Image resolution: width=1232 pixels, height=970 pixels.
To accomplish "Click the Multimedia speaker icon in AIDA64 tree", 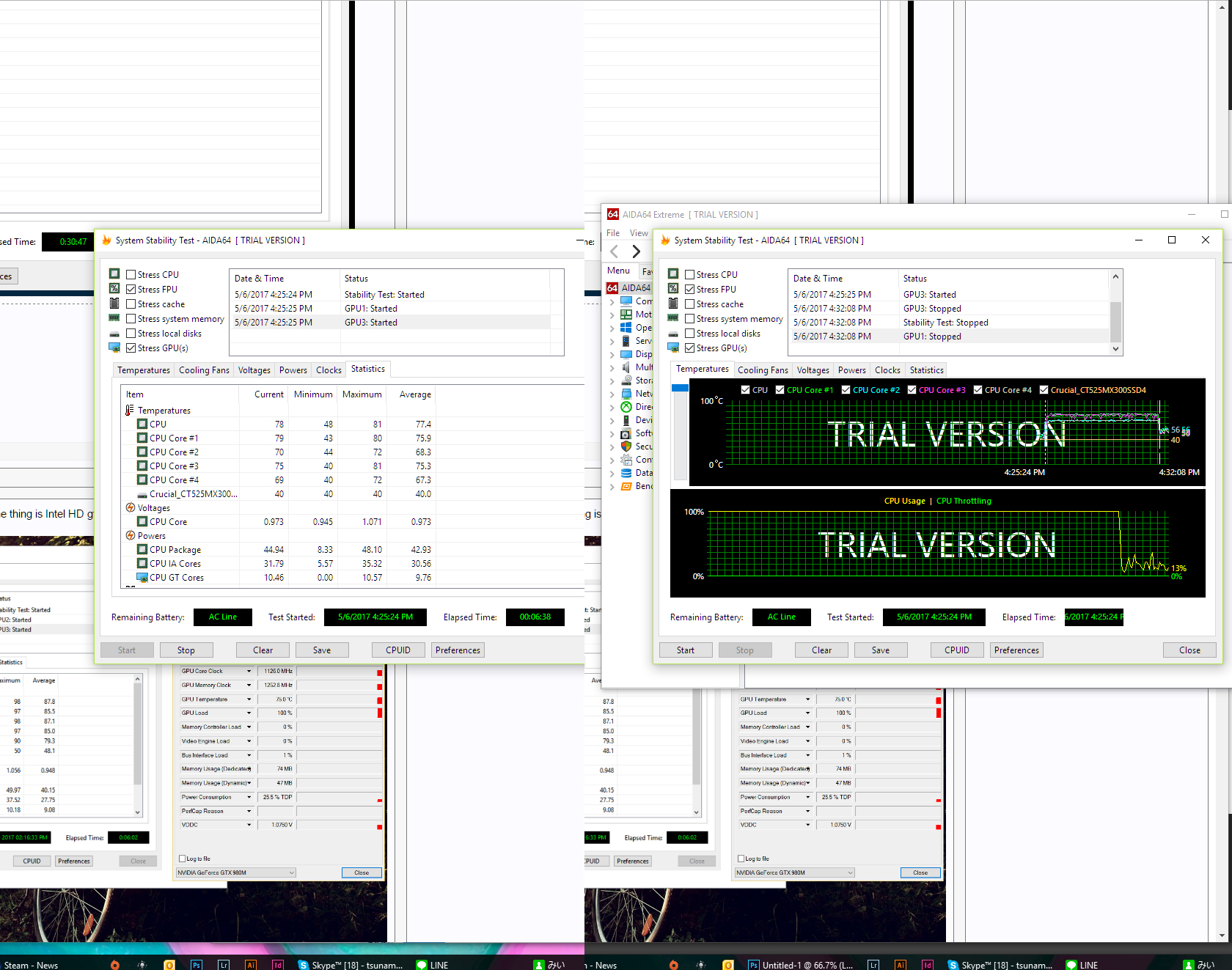I will [626, 367].
